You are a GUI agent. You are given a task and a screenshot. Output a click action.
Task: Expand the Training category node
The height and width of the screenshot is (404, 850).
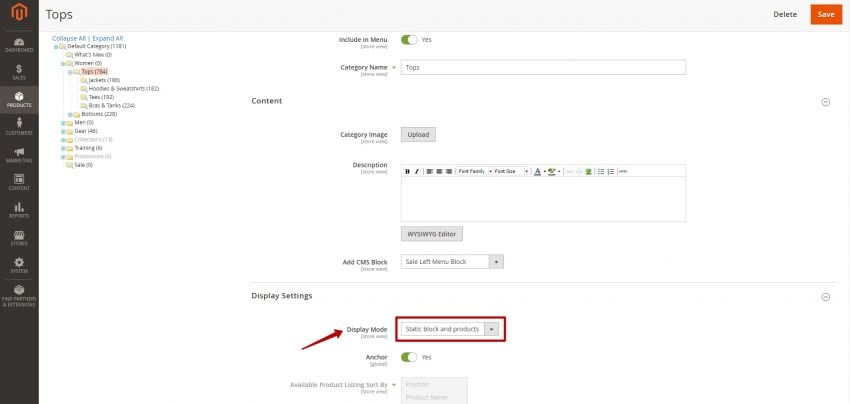point(63,148)
